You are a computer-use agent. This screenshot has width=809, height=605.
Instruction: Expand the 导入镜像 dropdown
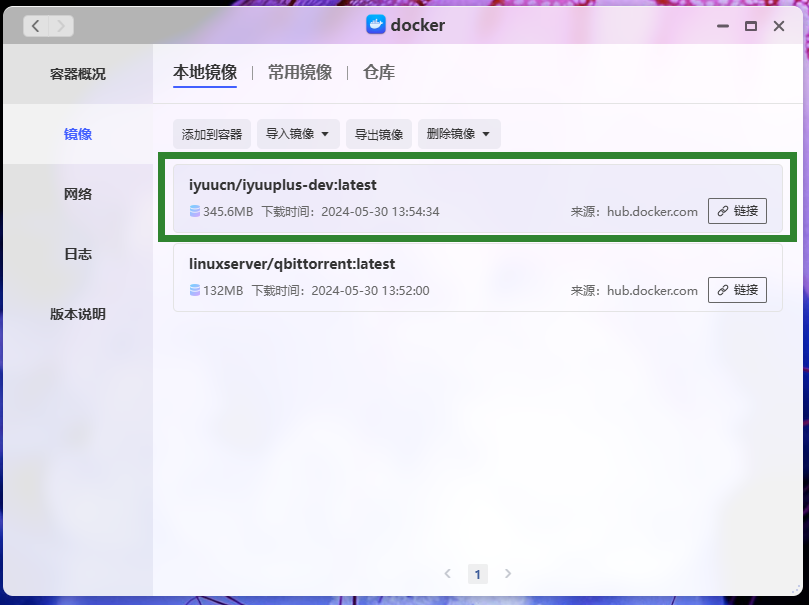[298, 134]
